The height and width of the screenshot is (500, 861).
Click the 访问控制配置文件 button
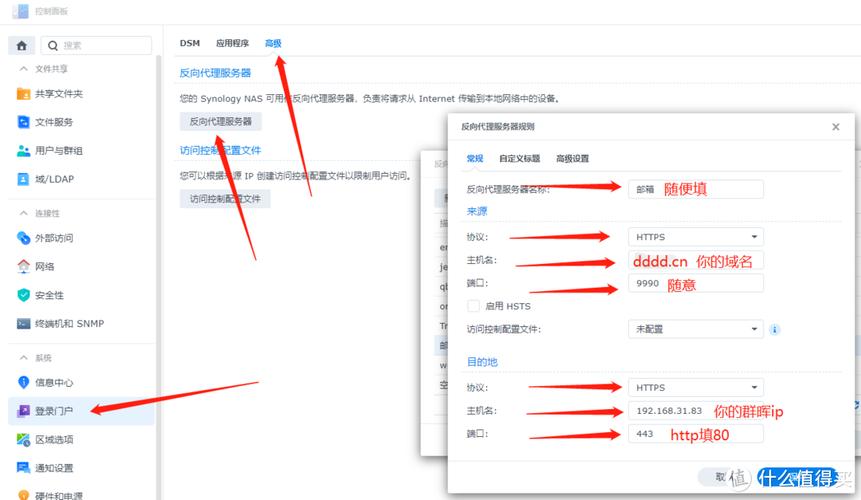(x=225, y=199)
